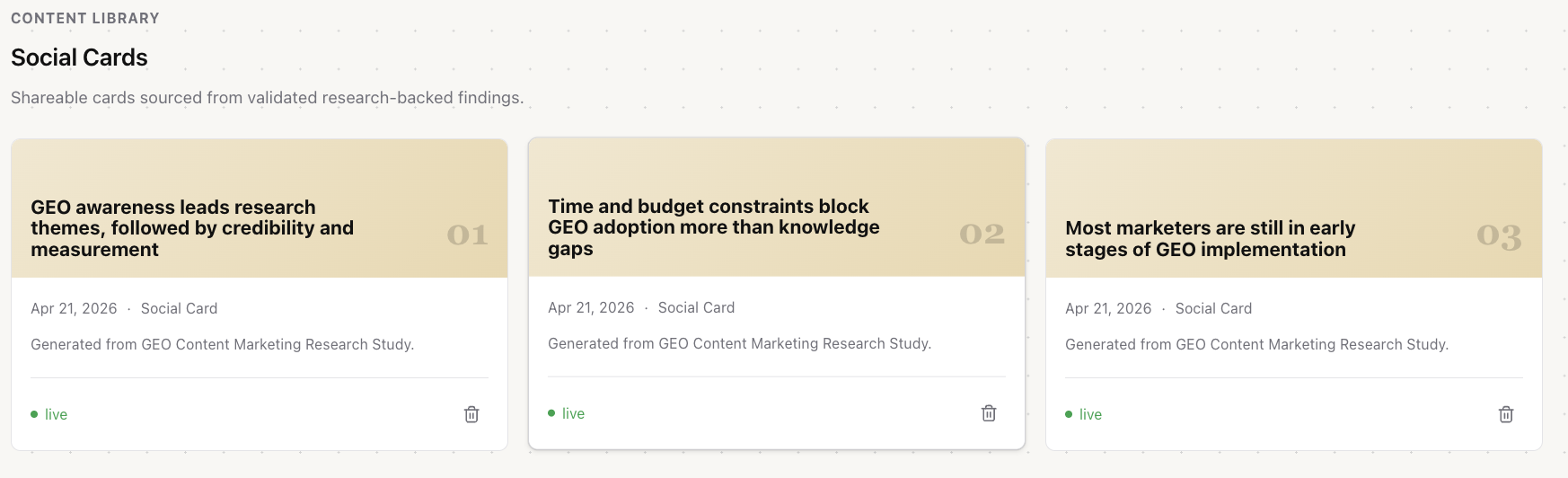Open the GEO awareness leads research card
This screenshot has height=478, width=1568.
(192, 228)
